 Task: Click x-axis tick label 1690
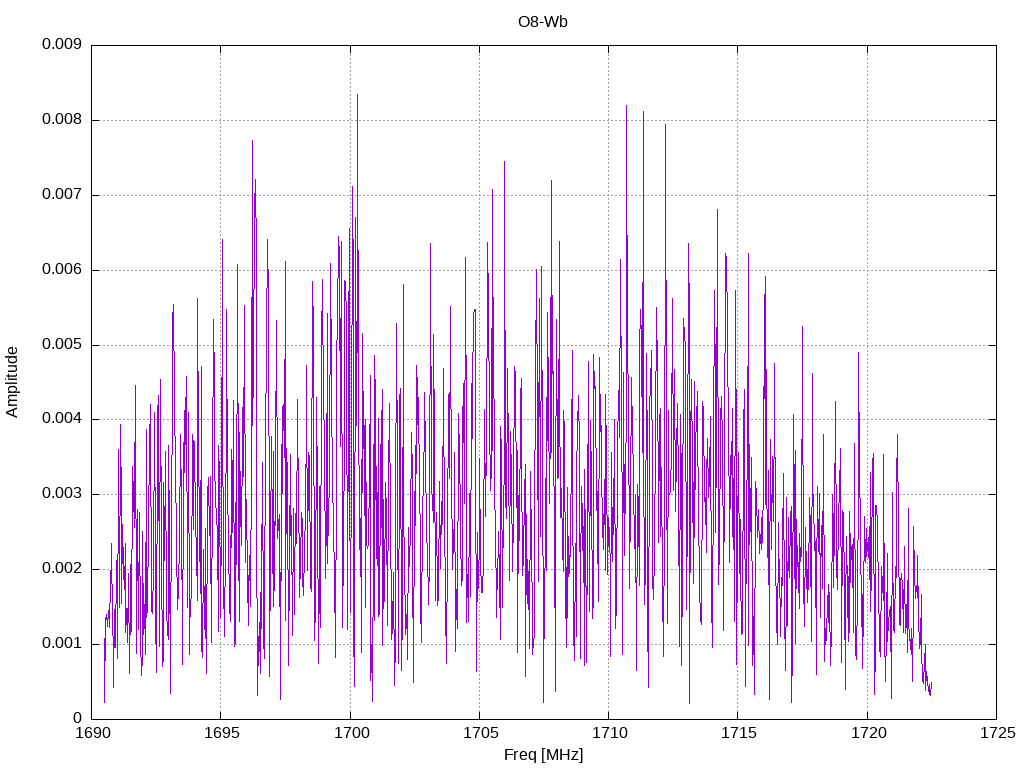point(92,733)
